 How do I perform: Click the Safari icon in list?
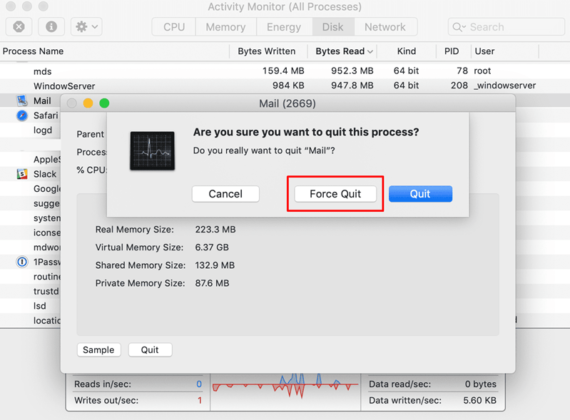pos(22,115)
